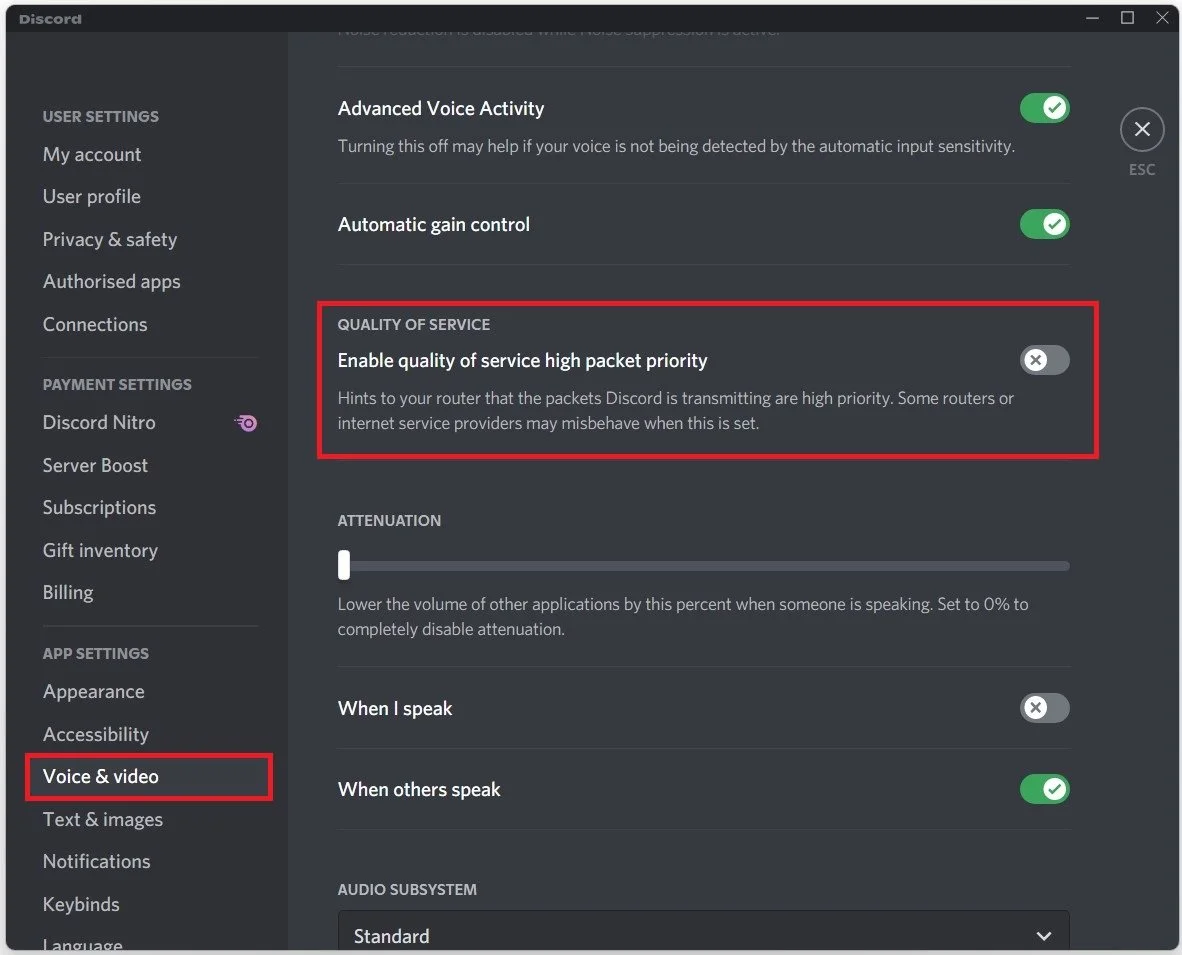Select Authorised apps in sidebar
Screen dimensions: 1182x955
(x=112, y=282)
